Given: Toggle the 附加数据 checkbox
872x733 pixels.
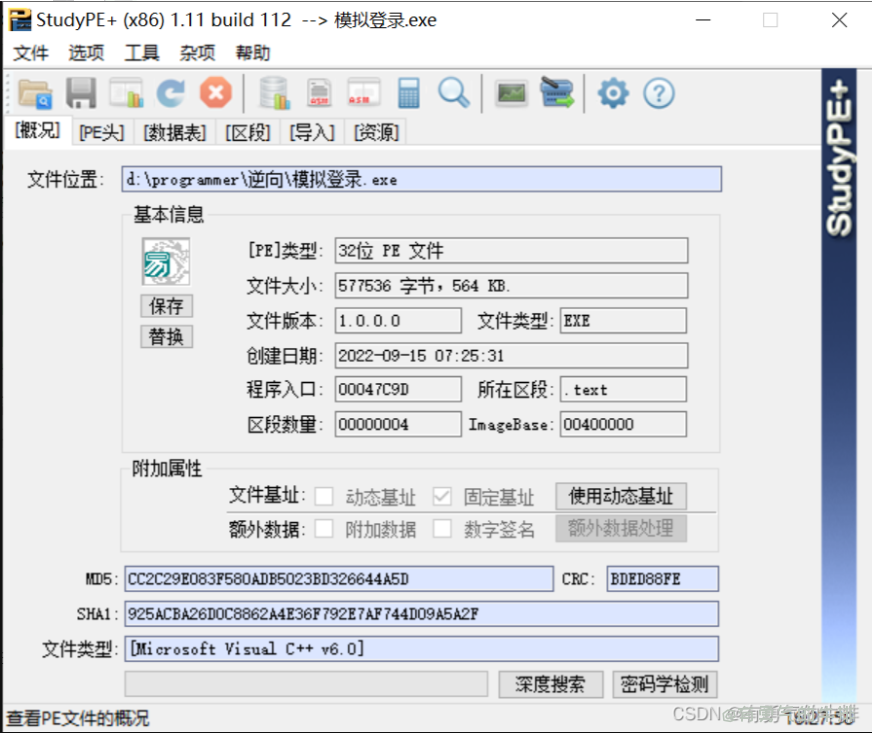Looking at the screenshot, I should [x=324, y=528].
